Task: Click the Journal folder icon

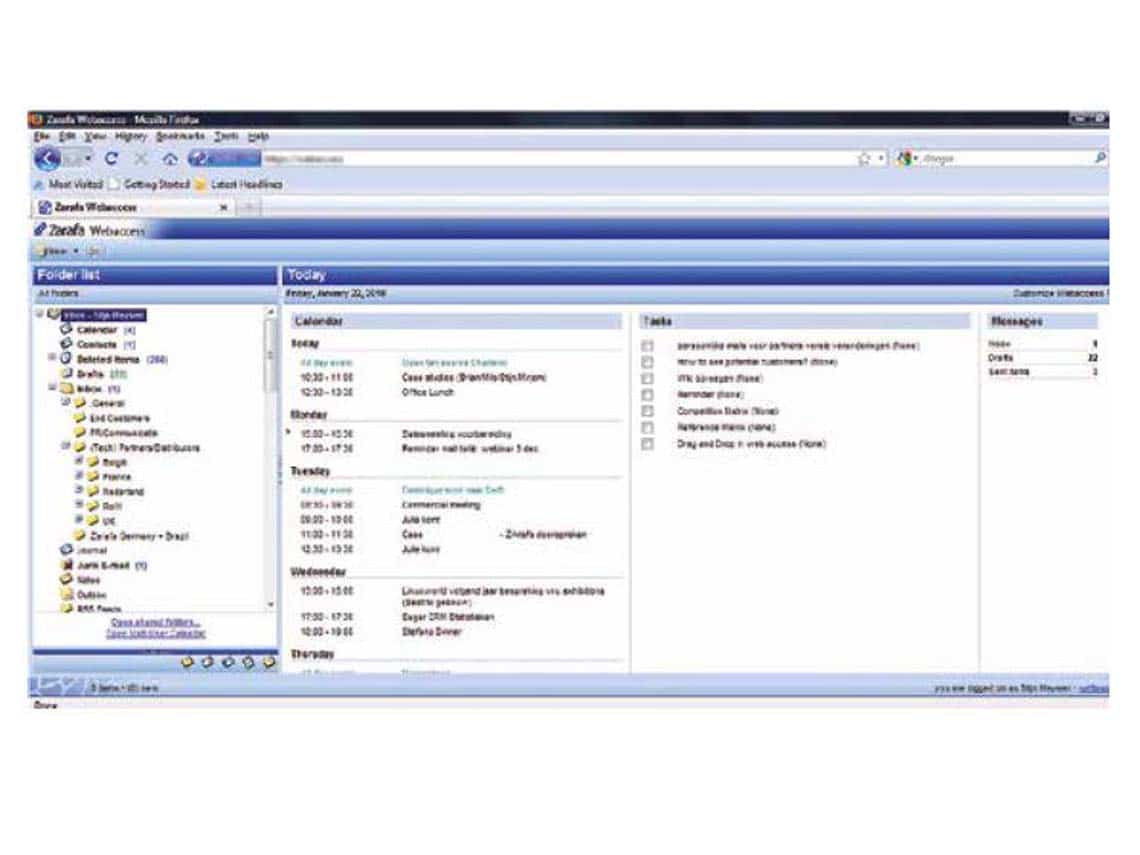Action: coord(66,550)
